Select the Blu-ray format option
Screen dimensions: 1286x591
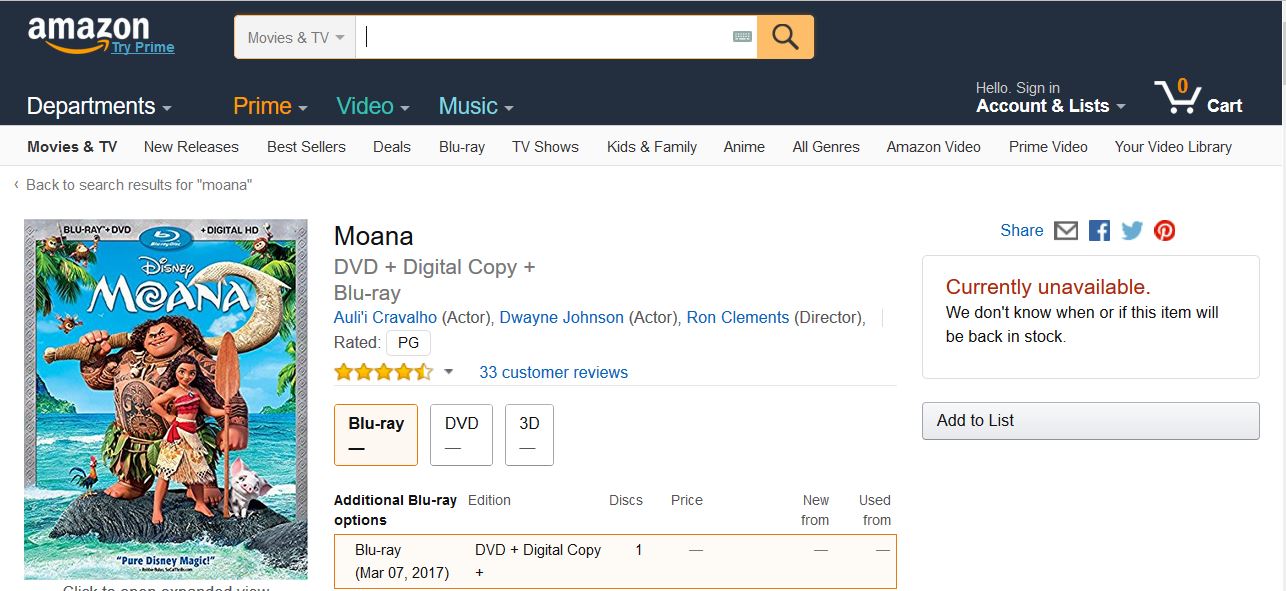pyautogui.click(x=376, y=435)
